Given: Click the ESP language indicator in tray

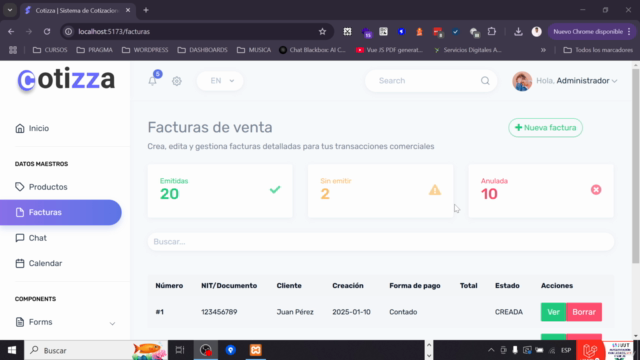Looking at the screenshot, I should point(566,350).
